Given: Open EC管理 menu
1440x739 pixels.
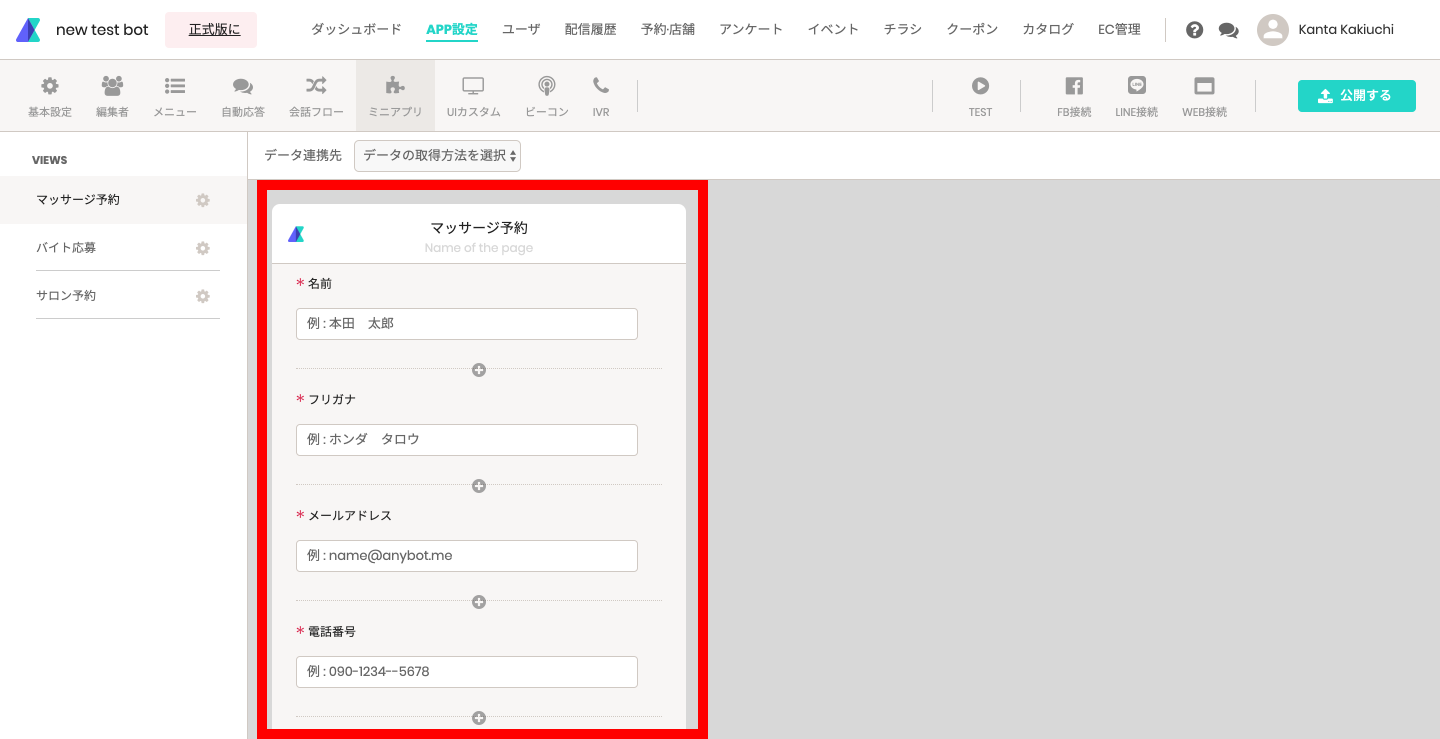Looking at the screenshot, I should 1119,29.
